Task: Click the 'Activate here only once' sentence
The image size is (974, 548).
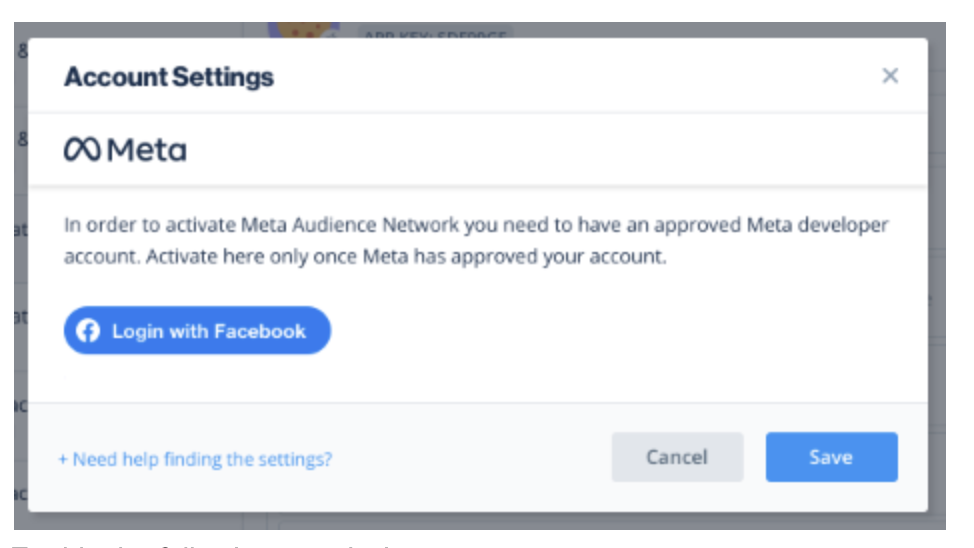Action: (406, 256)
